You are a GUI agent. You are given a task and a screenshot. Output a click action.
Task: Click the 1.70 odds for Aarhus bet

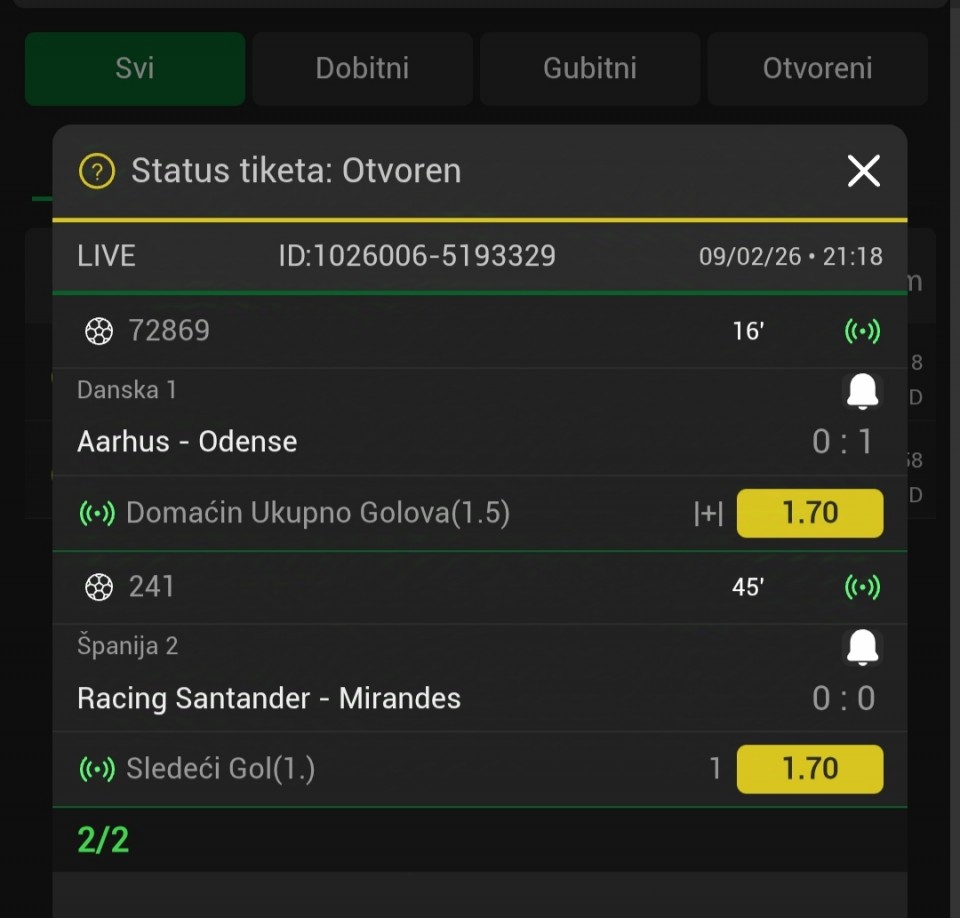(x=809, y=513)
